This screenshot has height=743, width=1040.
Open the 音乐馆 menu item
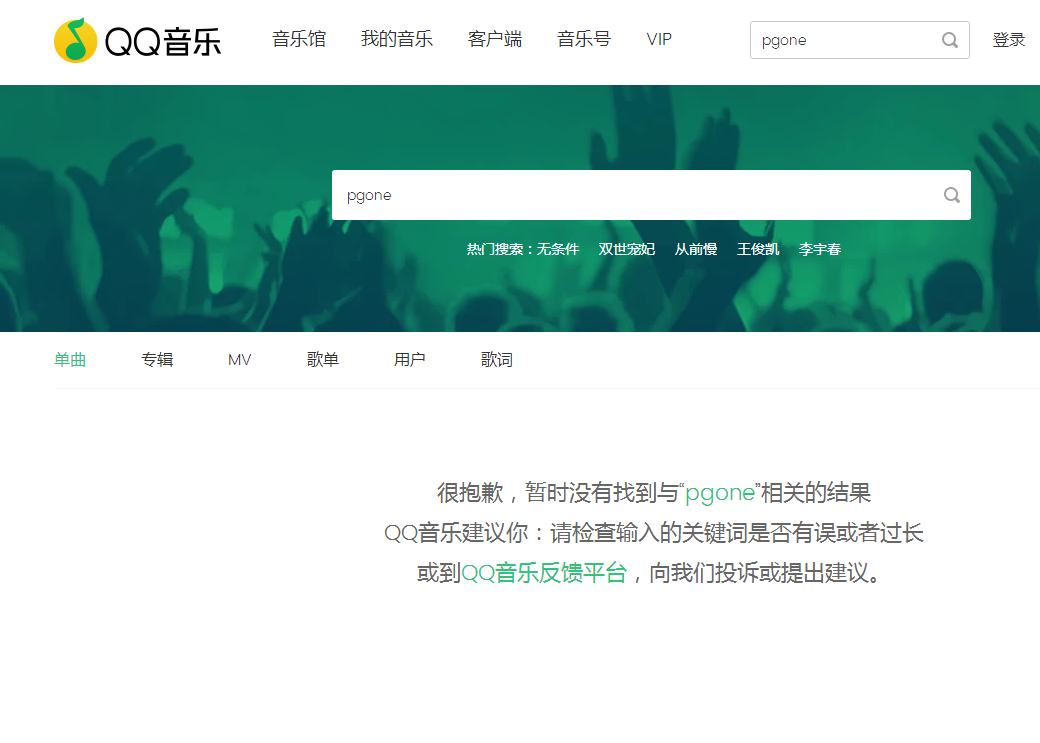pyautogui.click(x=299, y=39)
